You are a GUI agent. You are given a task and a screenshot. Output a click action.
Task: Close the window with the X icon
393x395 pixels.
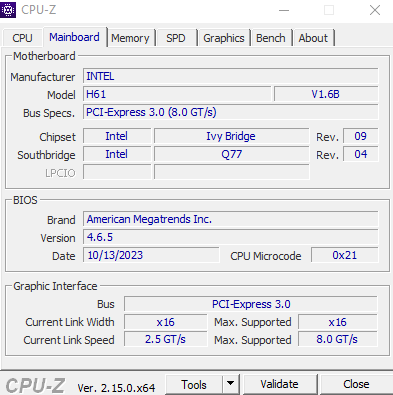375,10
